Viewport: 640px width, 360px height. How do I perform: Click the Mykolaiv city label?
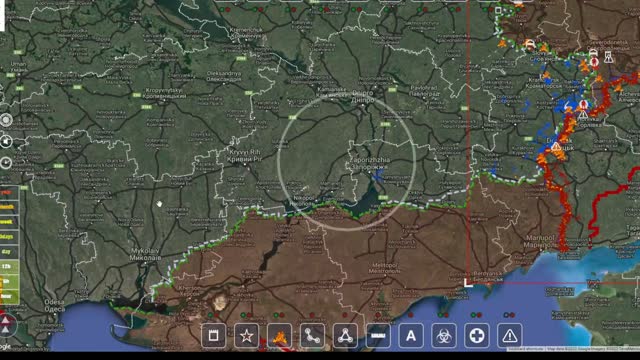[x=145, y=254]
